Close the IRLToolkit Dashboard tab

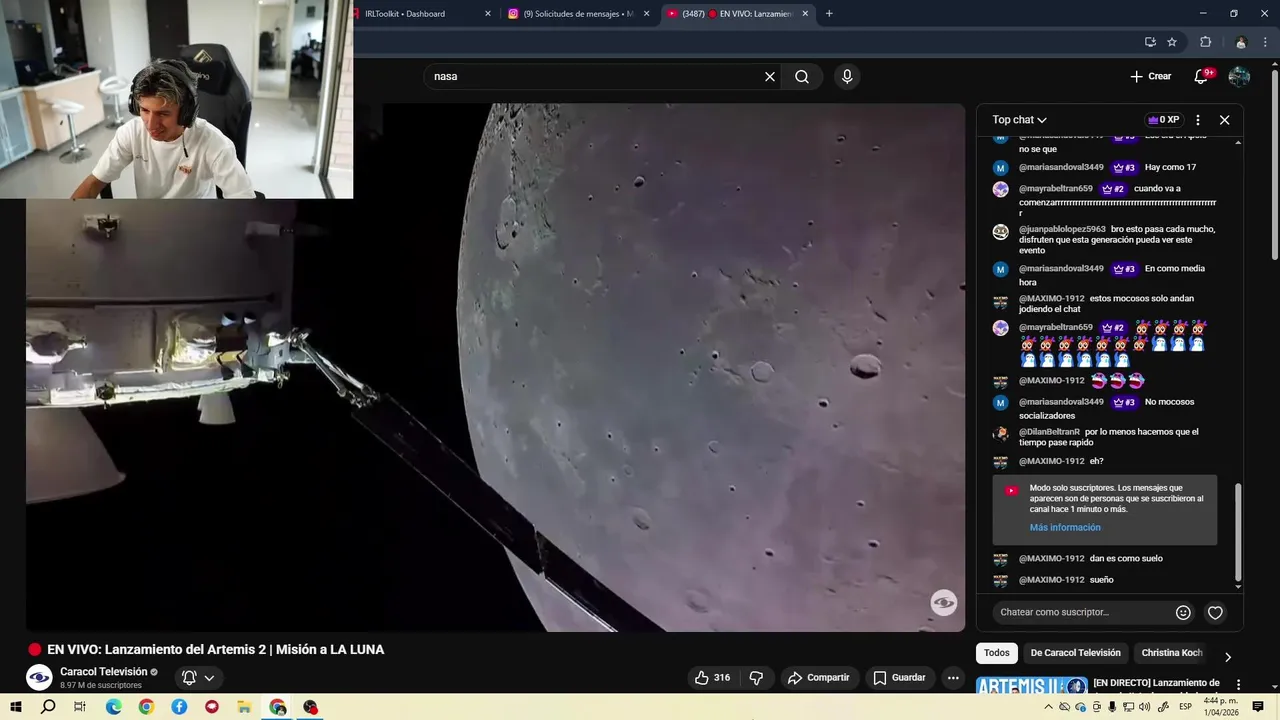[488, 13]
